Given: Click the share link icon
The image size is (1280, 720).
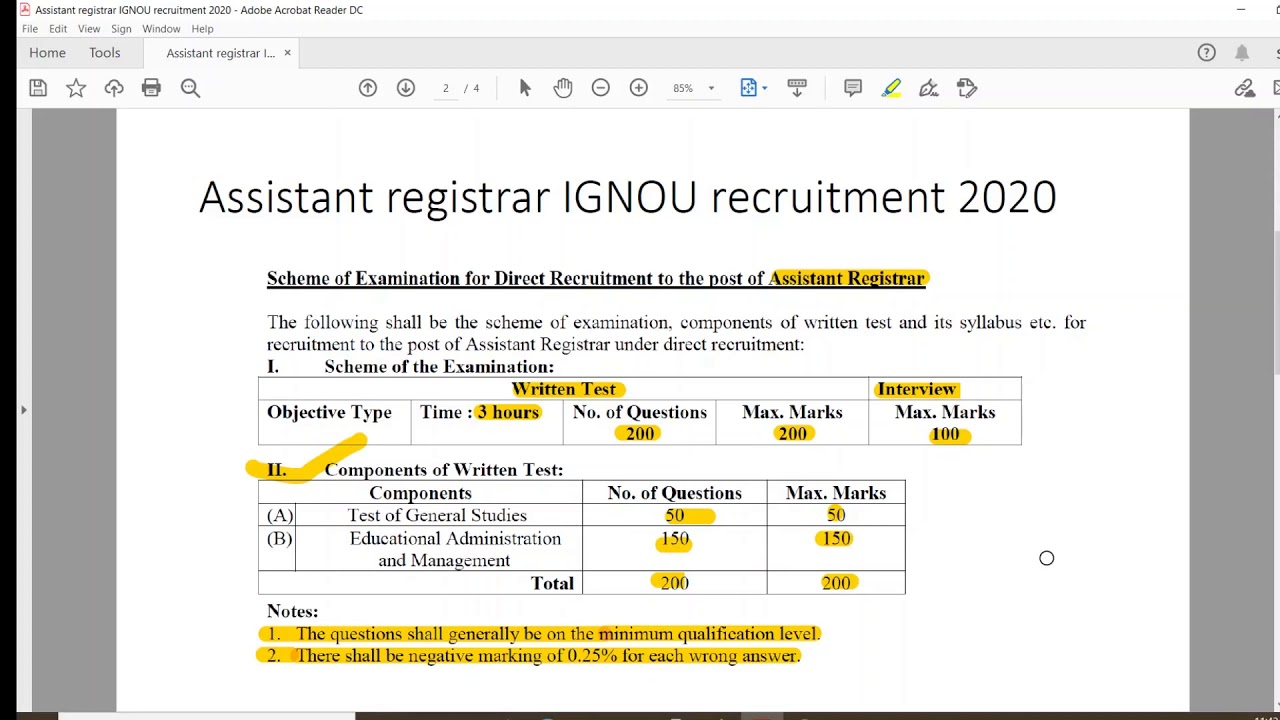Looking at the screenshot, I should point(1245,88).
